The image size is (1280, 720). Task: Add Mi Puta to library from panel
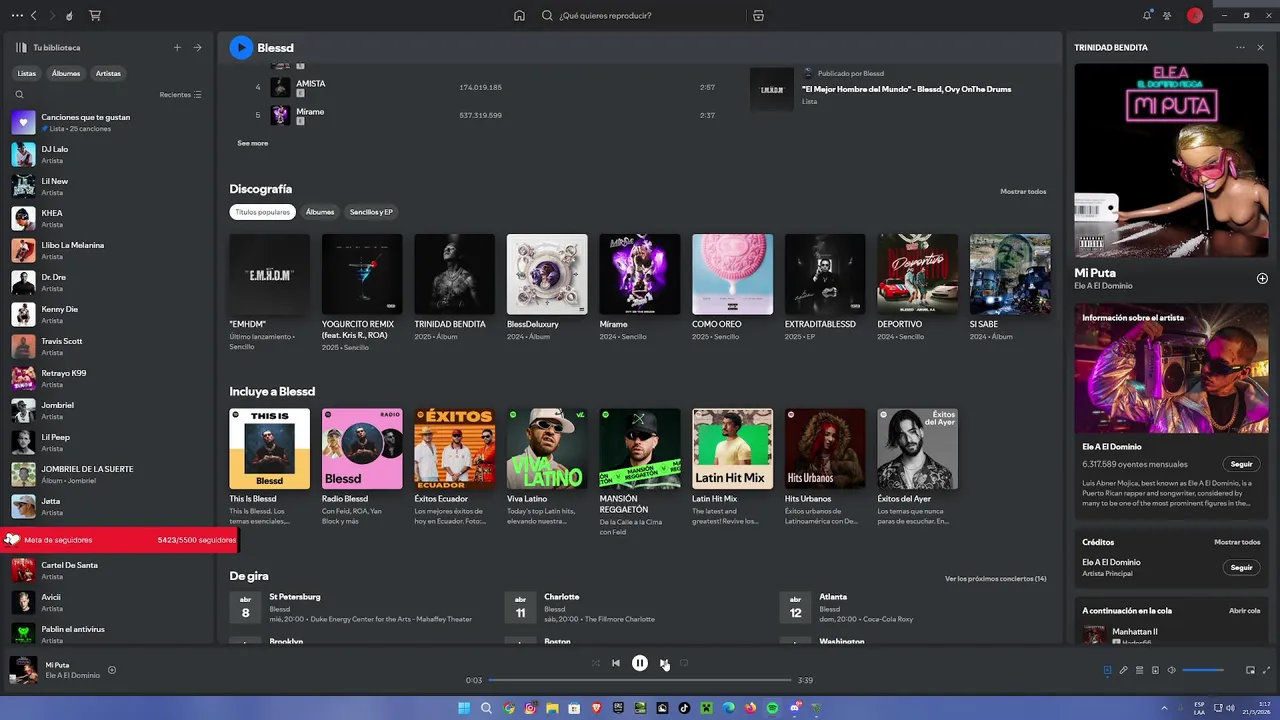tap(1262, 279)
